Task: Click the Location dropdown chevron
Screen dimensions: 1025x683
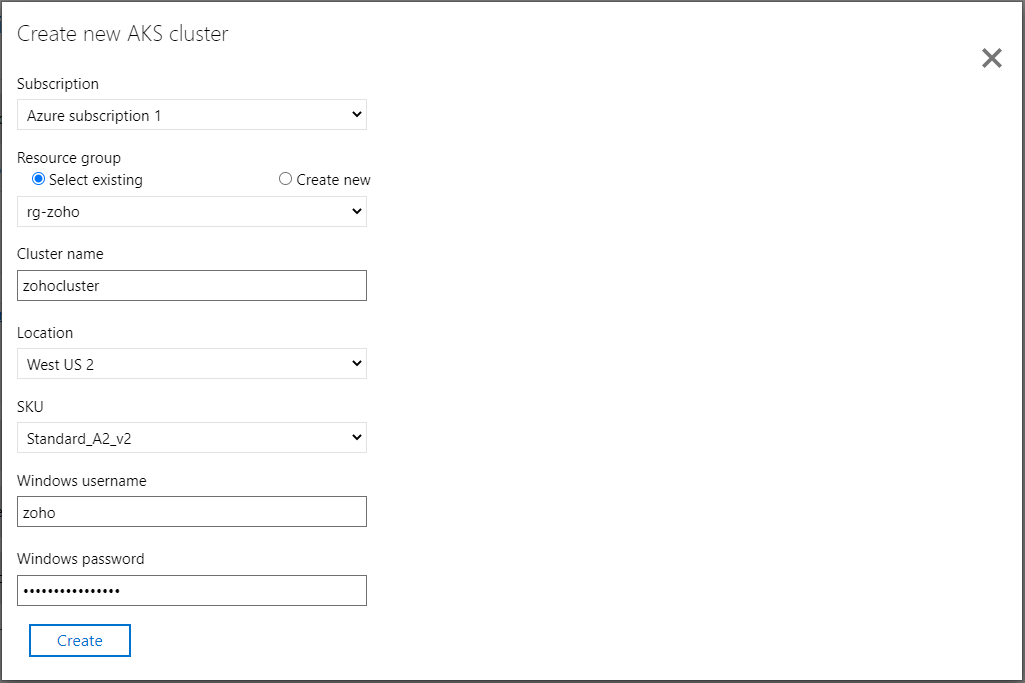Action: (x=357, y=363)
